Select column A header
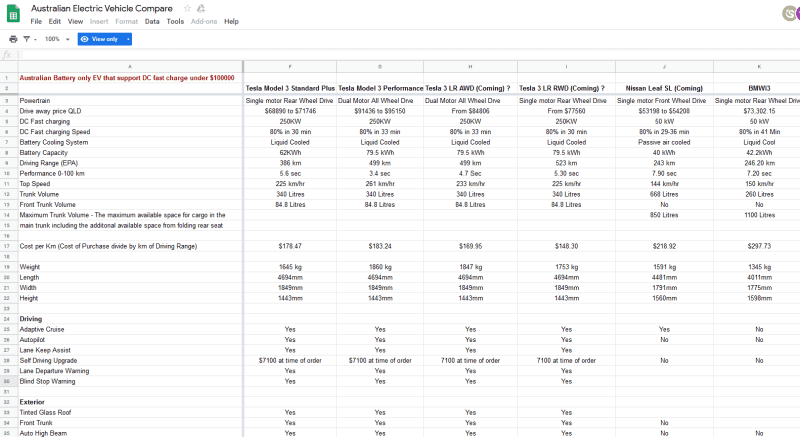The width and height of the screenshot is (800, 437). 130,66
